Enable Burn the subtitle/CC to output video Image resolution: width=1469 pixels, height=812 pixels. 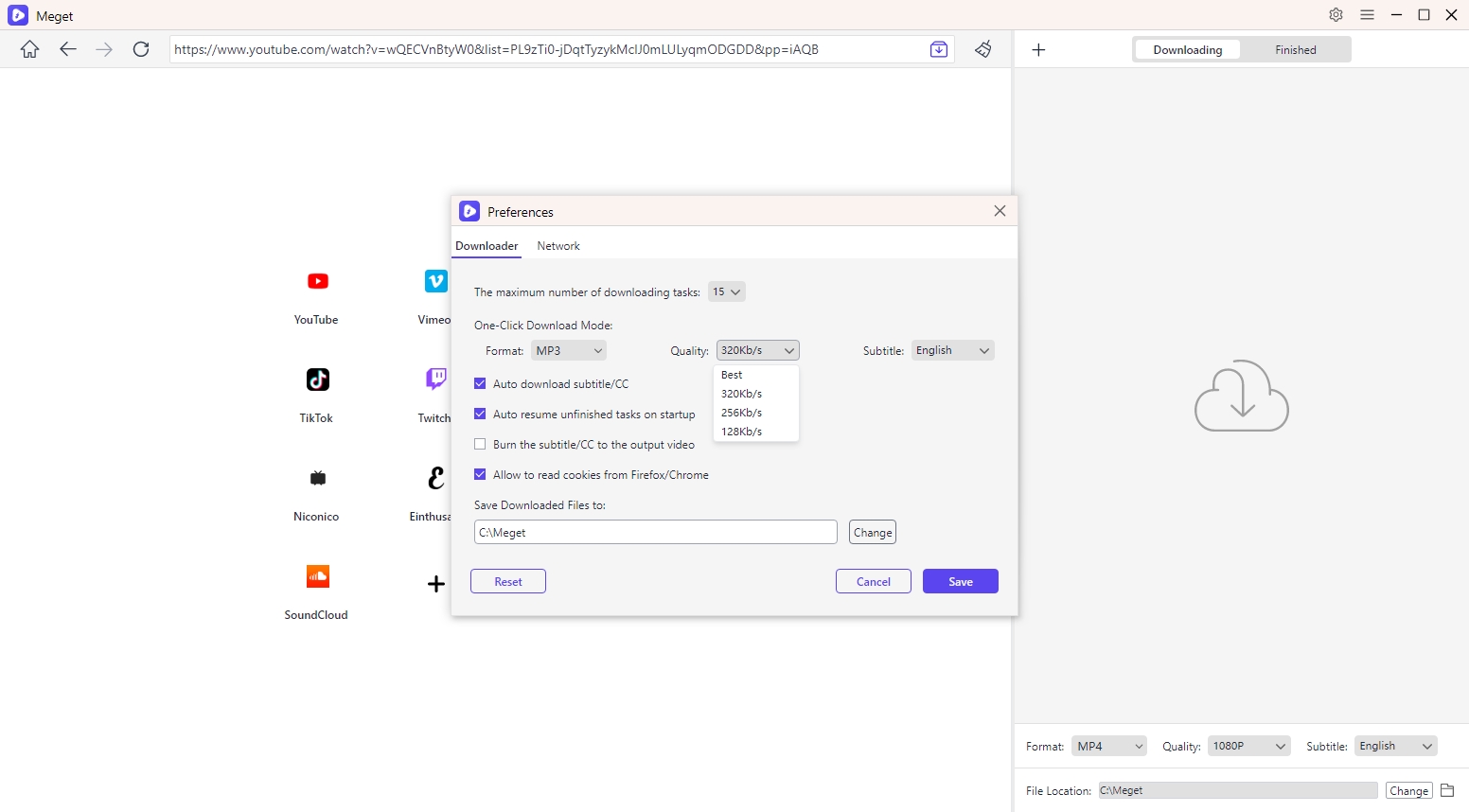tap(480, 444)
